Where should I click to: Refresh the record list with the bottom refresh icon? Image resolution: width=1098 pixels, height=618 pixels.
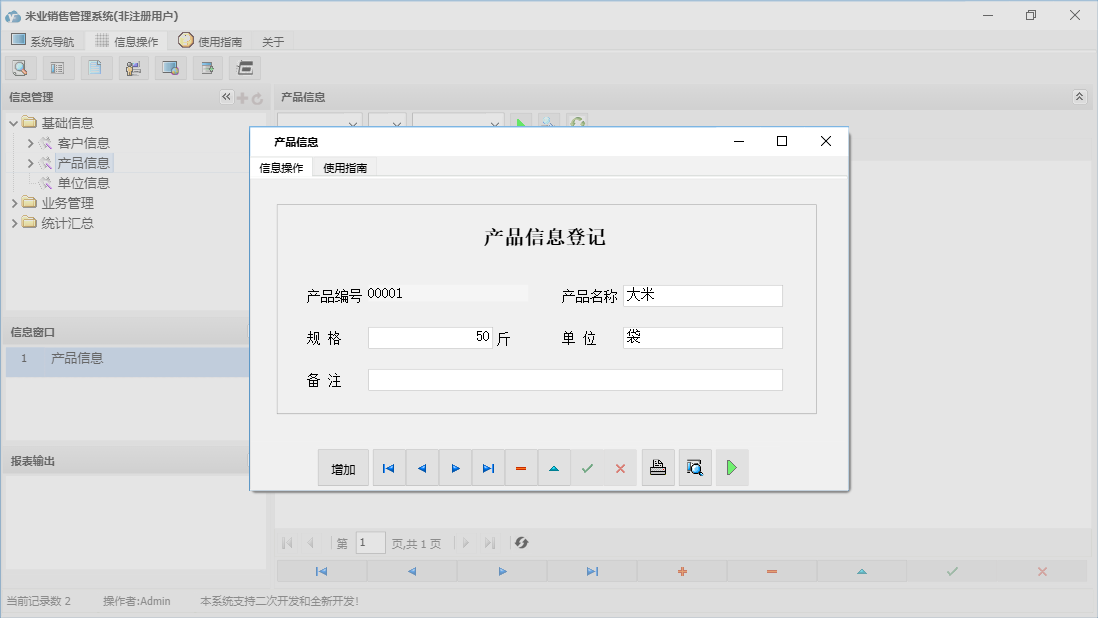[521, 543]
